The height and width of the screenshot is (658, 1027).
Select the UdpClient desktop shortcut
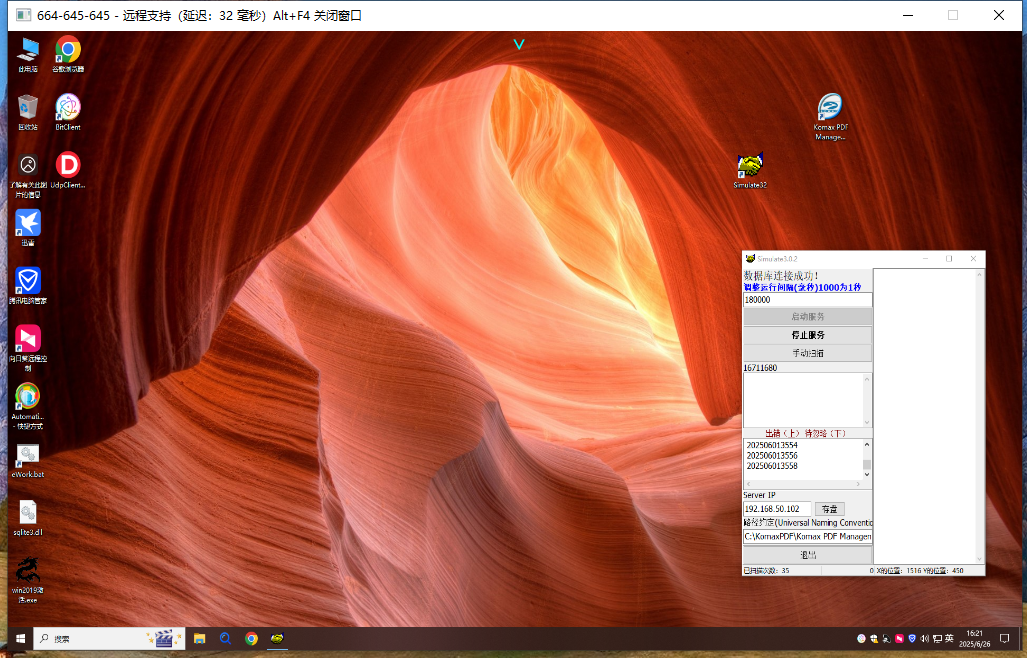click(x=68, y=170)
